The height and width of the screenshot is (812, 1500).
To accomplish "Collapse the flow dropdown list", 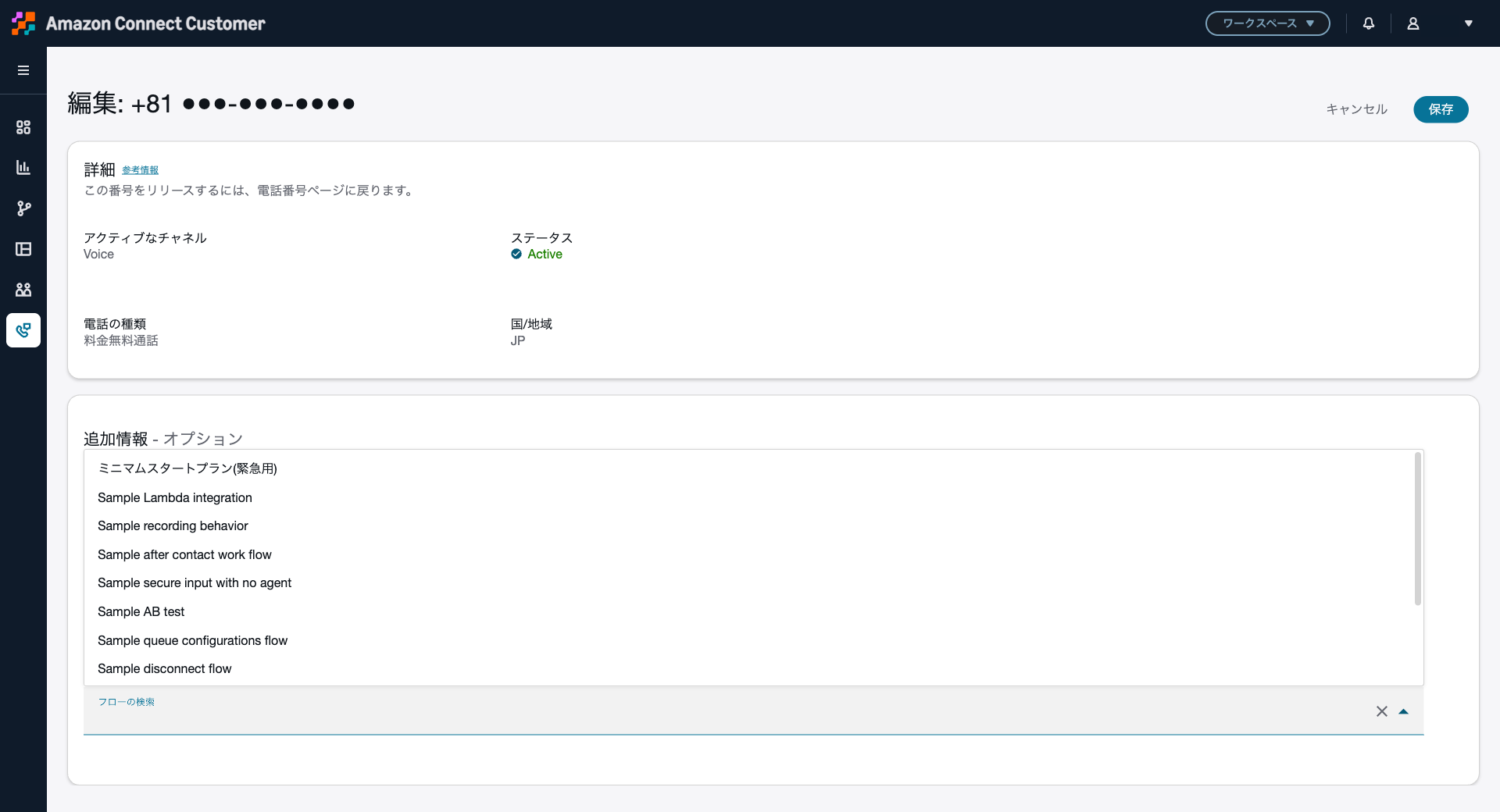I will coord(1404,711).
